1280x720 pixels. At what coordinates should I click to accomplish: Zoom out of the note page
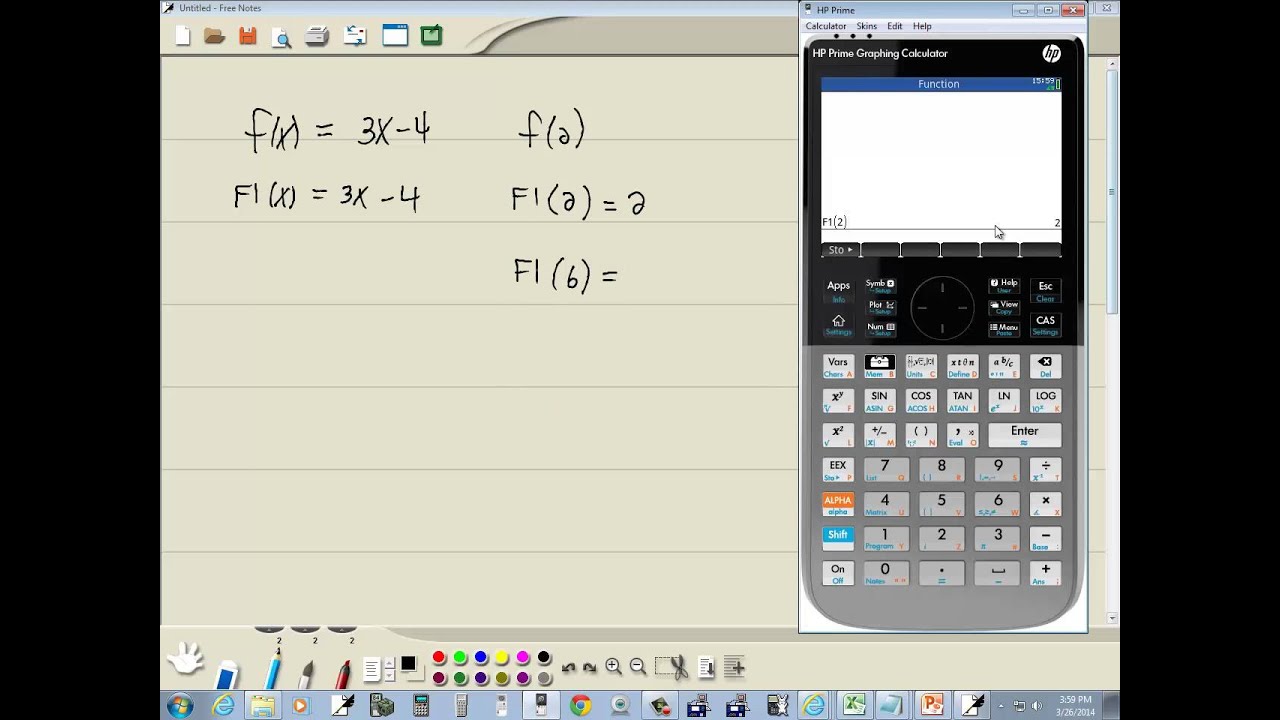click(x=637, y=666)
